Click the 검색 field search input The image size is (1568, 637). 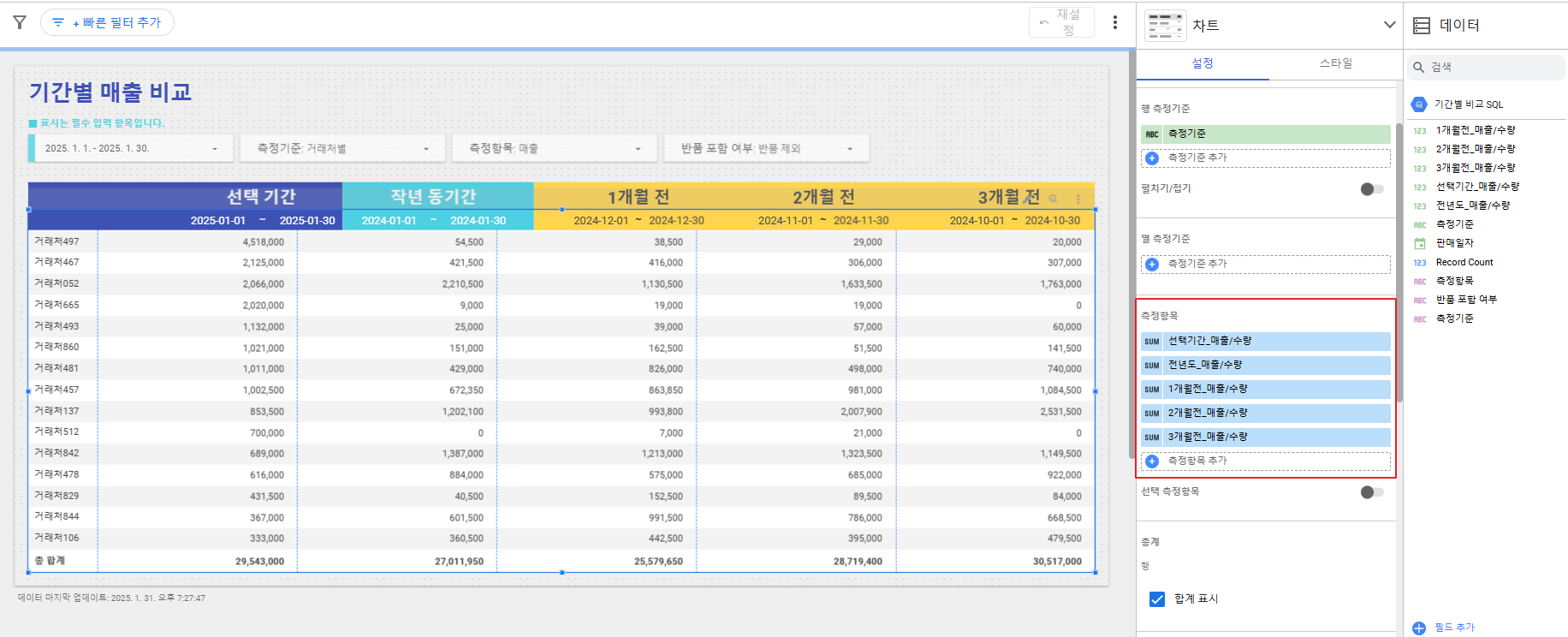[1486, 67]
